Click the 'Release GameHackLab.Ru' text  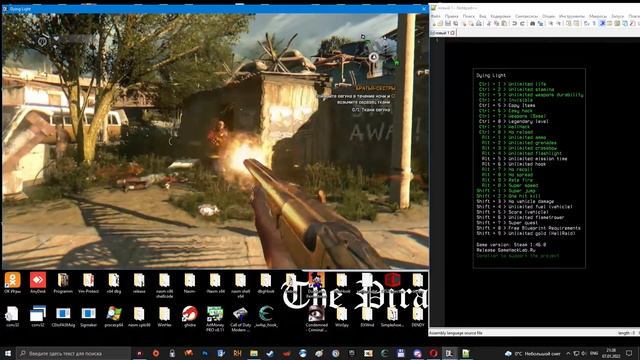(x=506, y=250)
